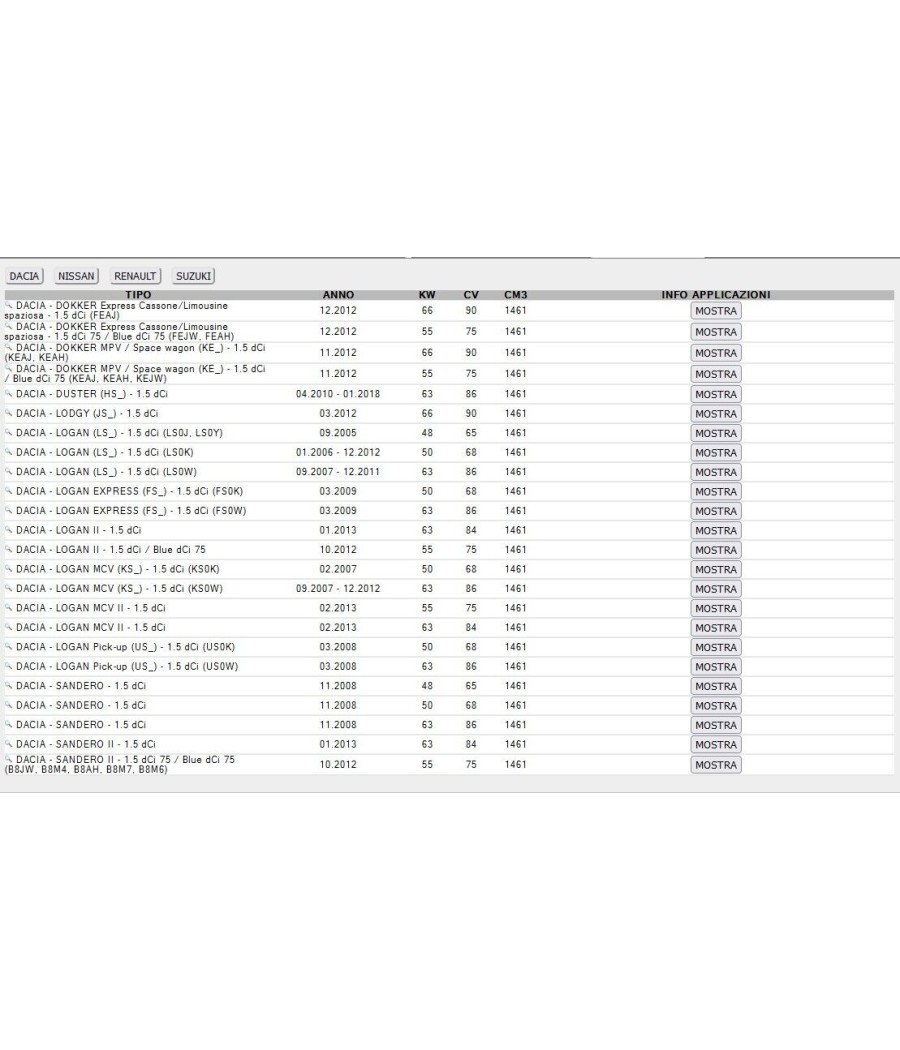Click the KW column header

pos(427,295)
